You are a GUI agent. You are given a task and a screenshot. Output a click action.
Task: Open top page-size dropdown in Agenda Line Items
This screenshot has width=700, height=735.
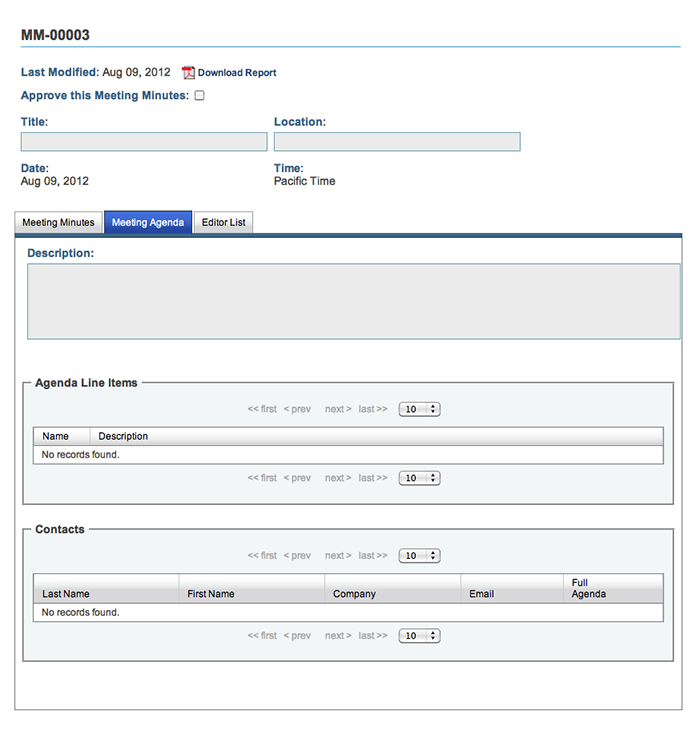pos(419,409)
